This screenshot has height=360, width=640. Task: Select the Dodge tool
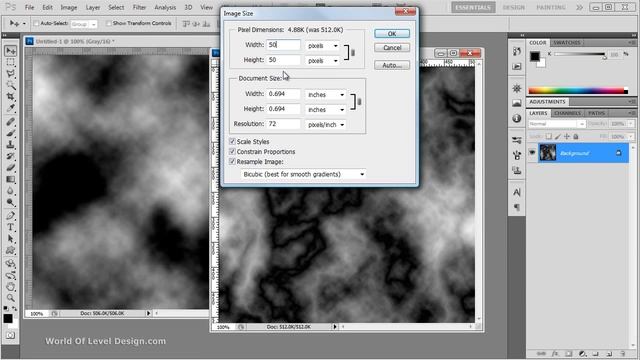point(11,202)
